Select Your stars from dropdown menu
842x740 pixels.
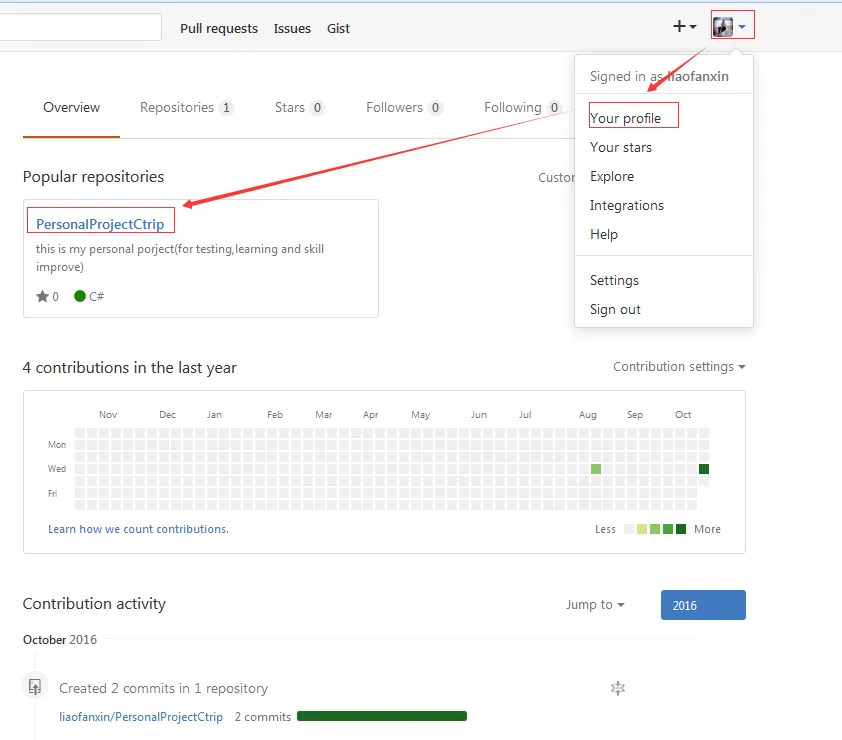621,147
